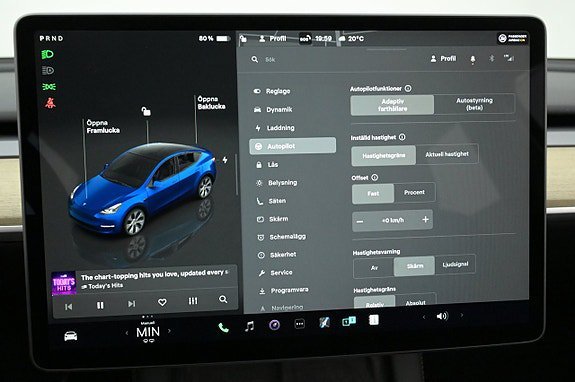Screen dimensions: 575x382
Task: Select Hastighetsgräns option
Action: pyautogui.click(x=384, y=155)
